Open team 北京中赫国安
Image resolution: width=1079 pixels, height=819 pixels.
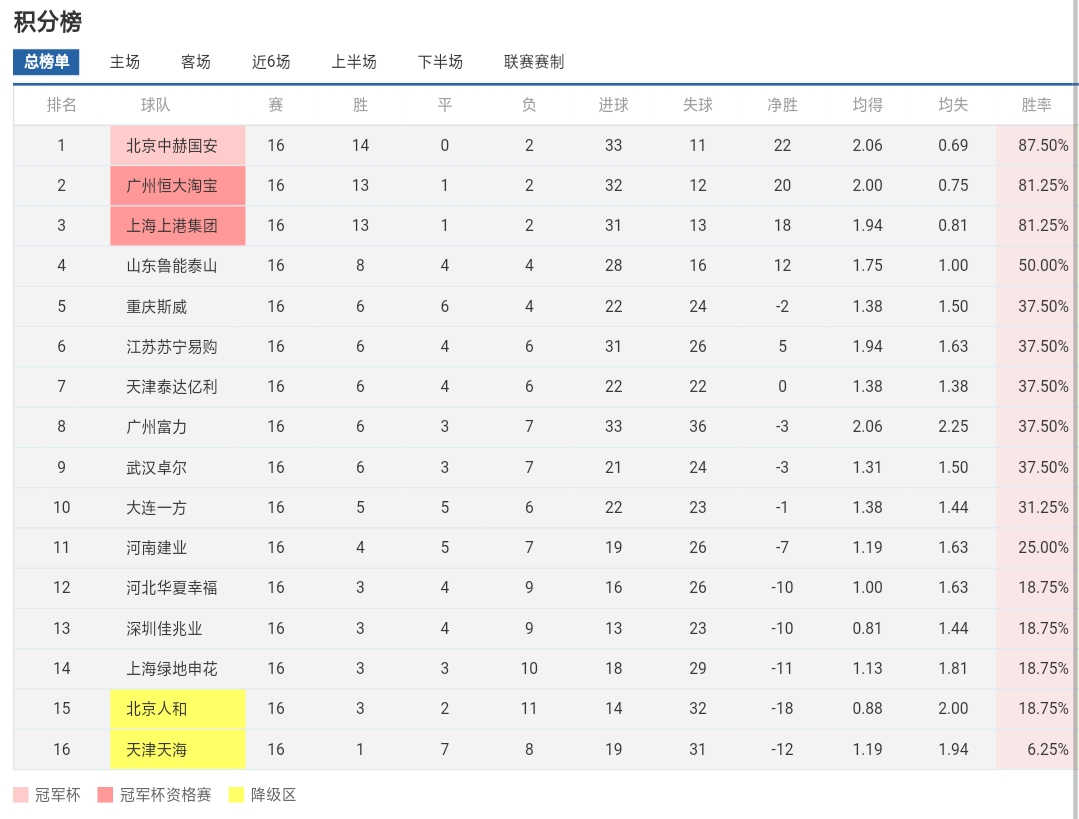171,146
